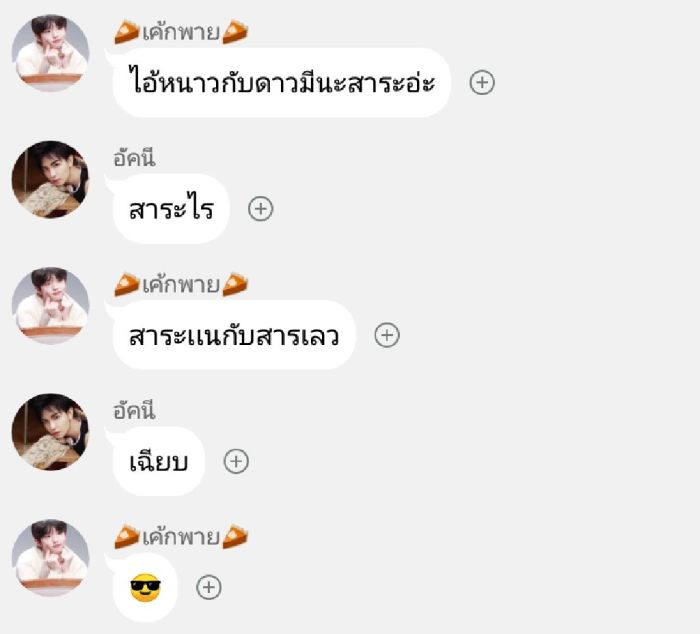Screen dimensions: 700x634
Task: Open เค้กพาย name label above 'สาระแนกับสารเลว'
Action: click(x=181, y=284)
